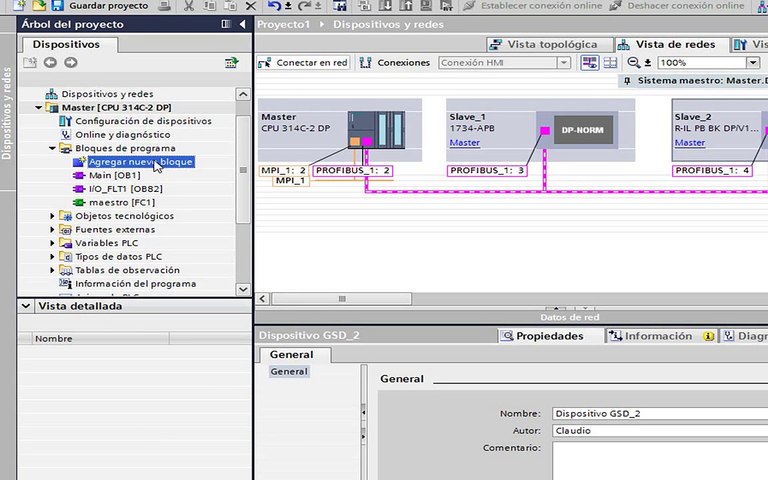Collapse the Master CPU 314C-2 DP node
The width and height of the screenshot is (768, 480).
click(x=38, y=107)
